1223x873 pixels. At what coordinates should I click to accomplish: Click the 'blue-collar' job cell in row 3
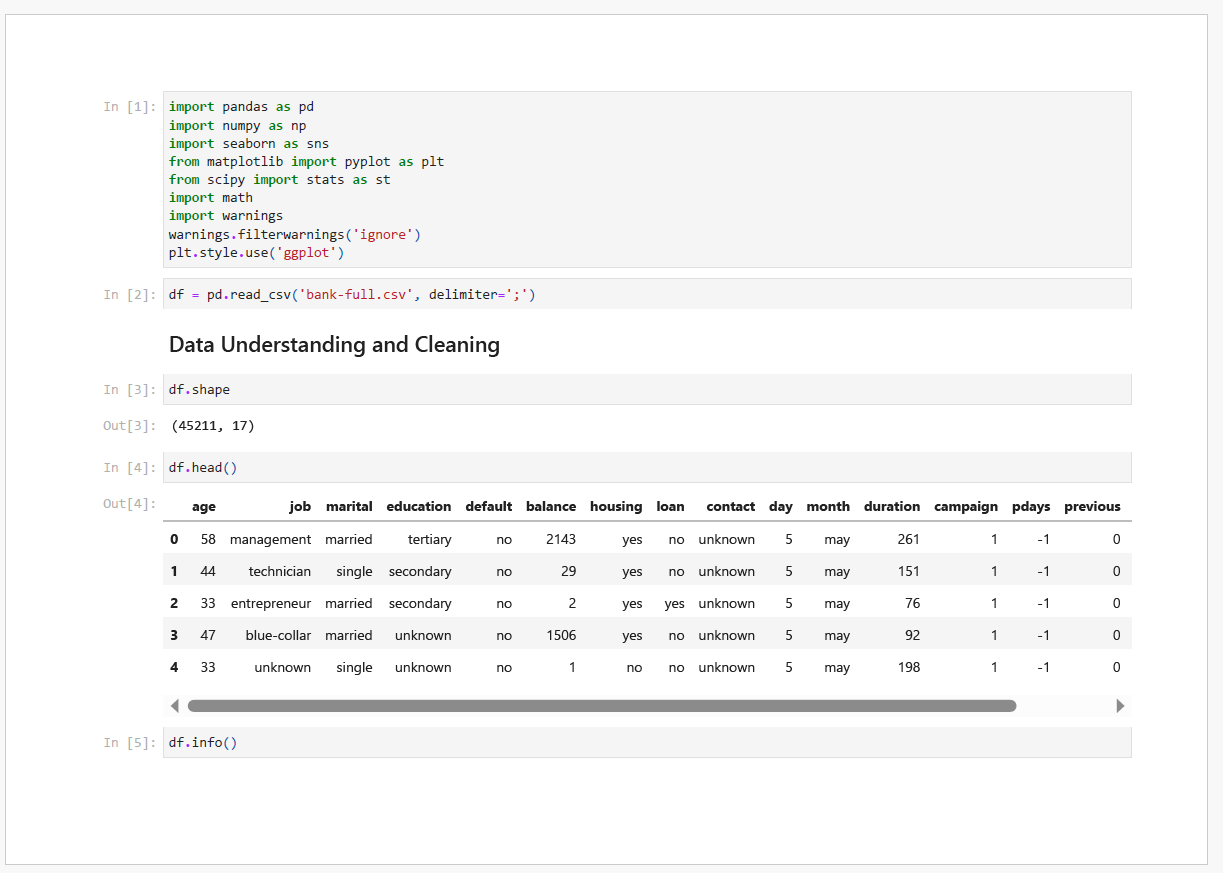tap(278, 636)
